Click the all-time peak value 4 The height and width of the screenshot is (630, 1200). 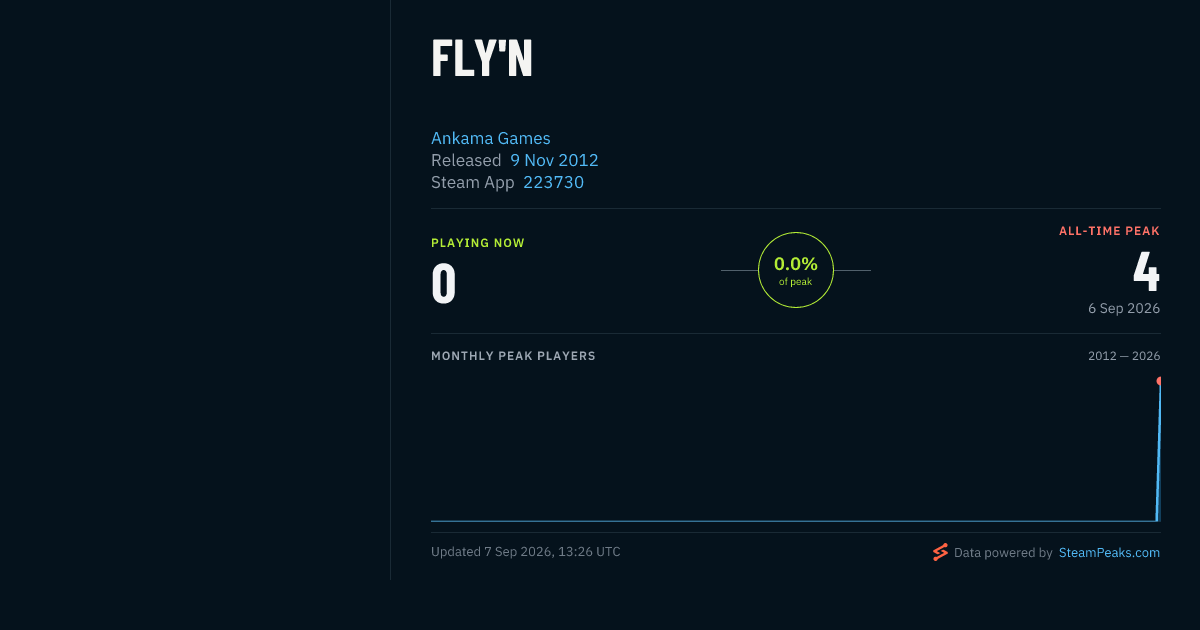click(x=1146, y=270)
